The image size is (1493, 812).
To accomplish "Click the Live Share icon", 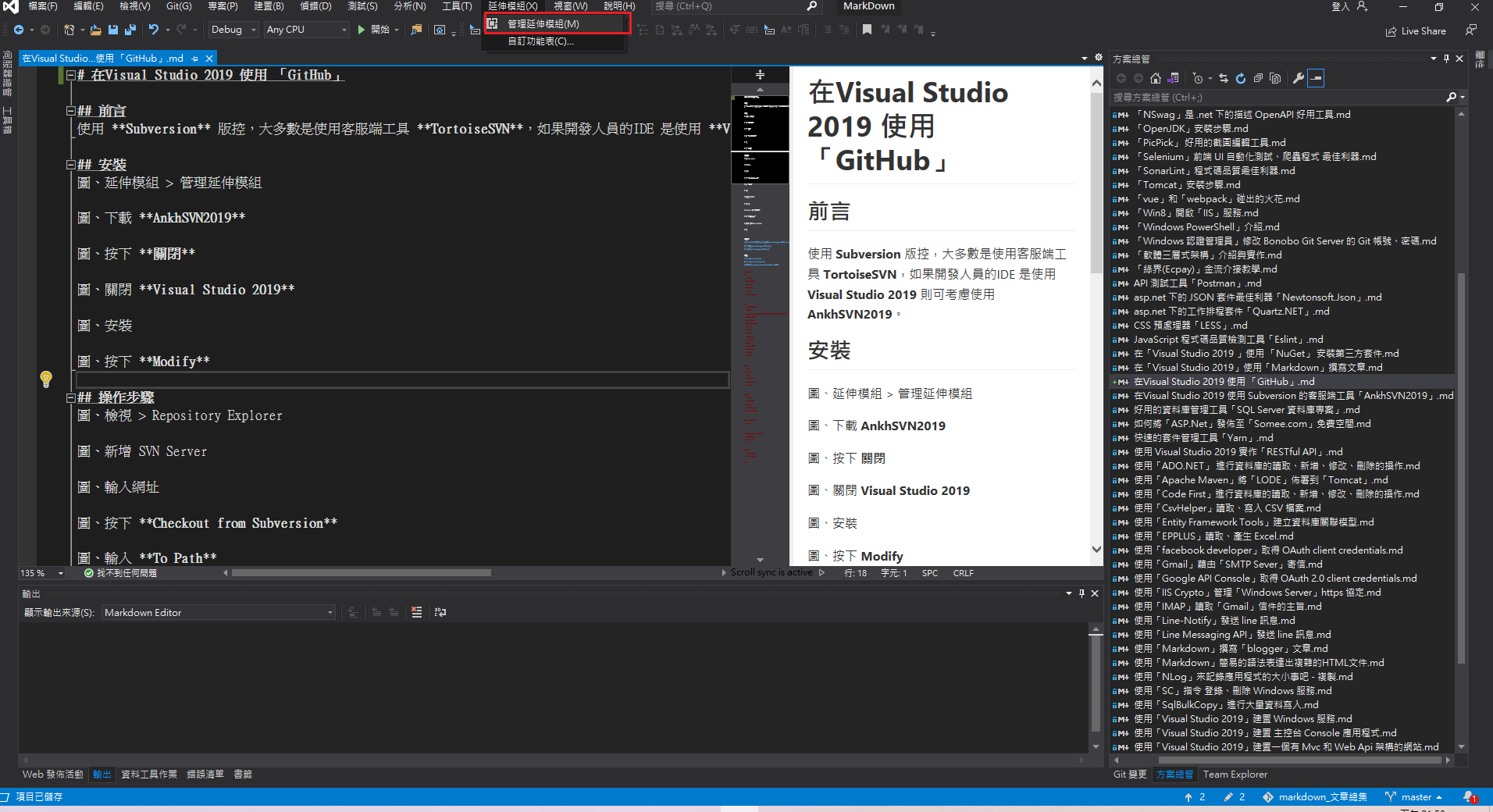I will pyautogui.click(x=1391, y=31).
